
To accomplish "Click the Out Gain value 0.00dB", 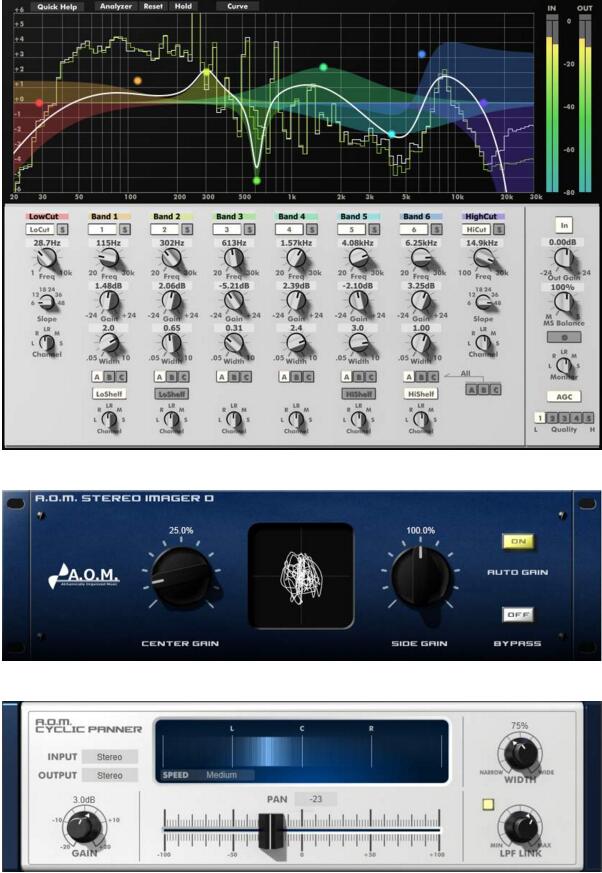I will pyautogui.click(x=562, y=243).
